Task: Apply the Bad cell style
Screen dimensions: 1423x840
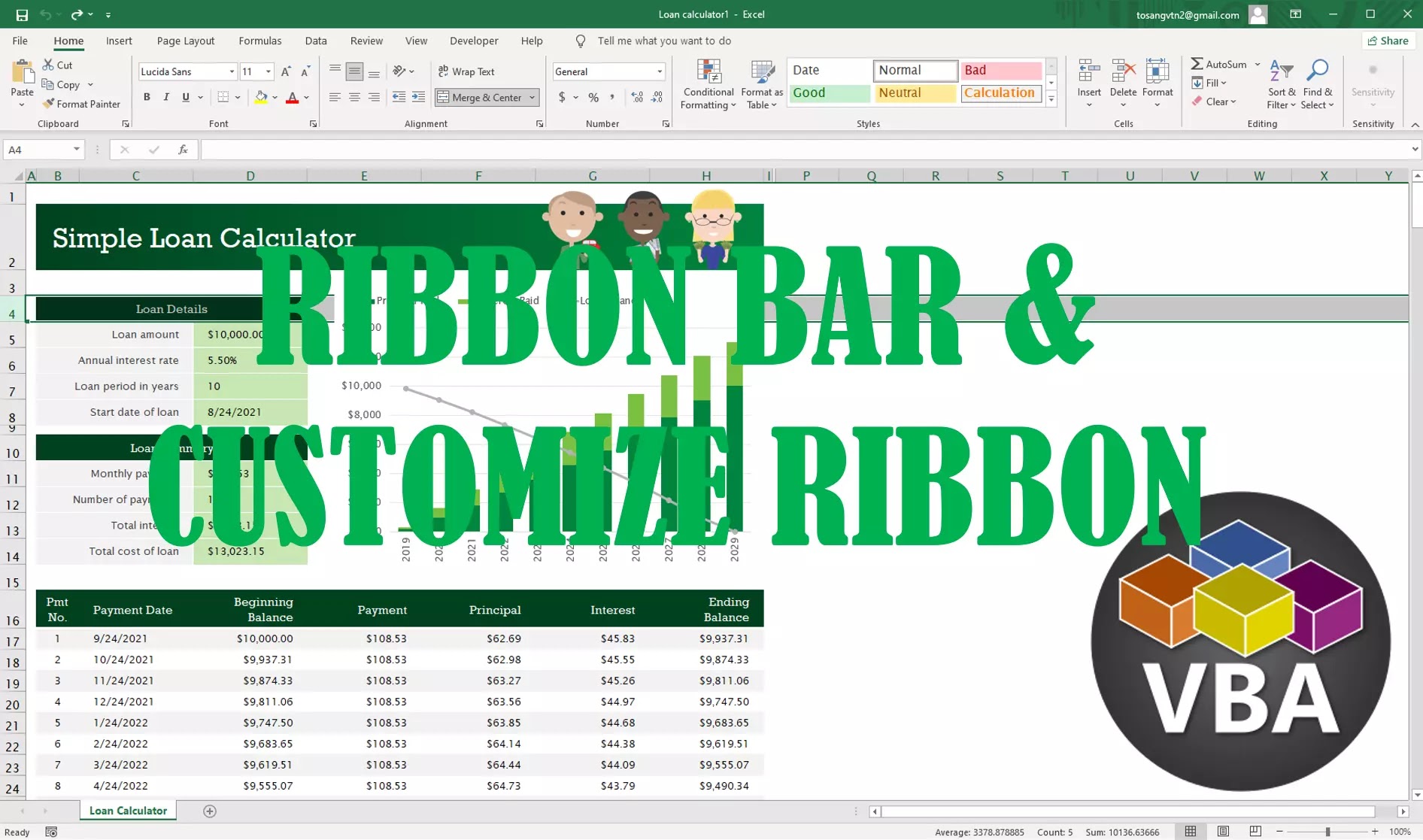Action: click(x=1000, y=70)
